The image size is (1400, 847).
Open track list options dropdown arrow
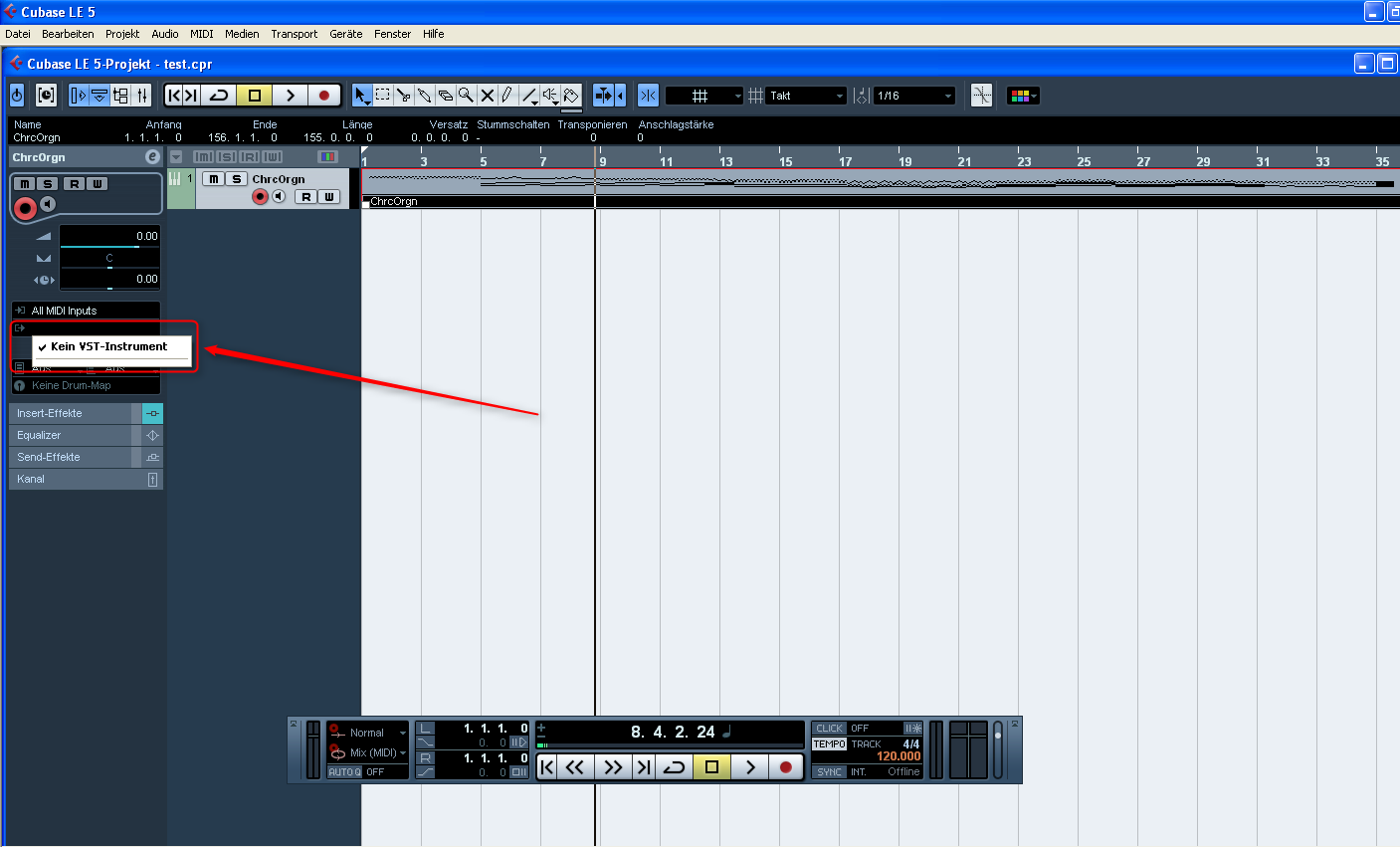(x=176, y=157)
